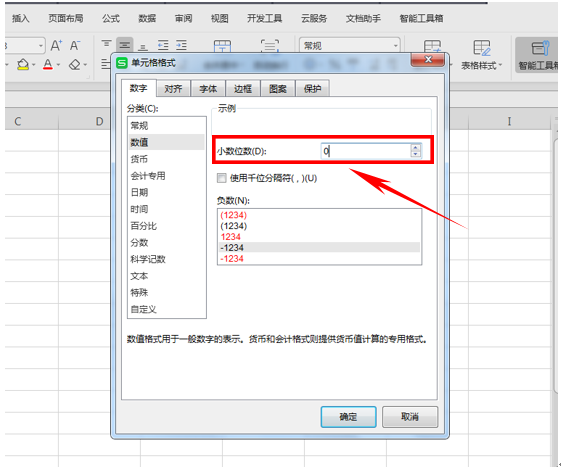
Task: Open the 公式 ribbon menu
Action: click(111, 19)
